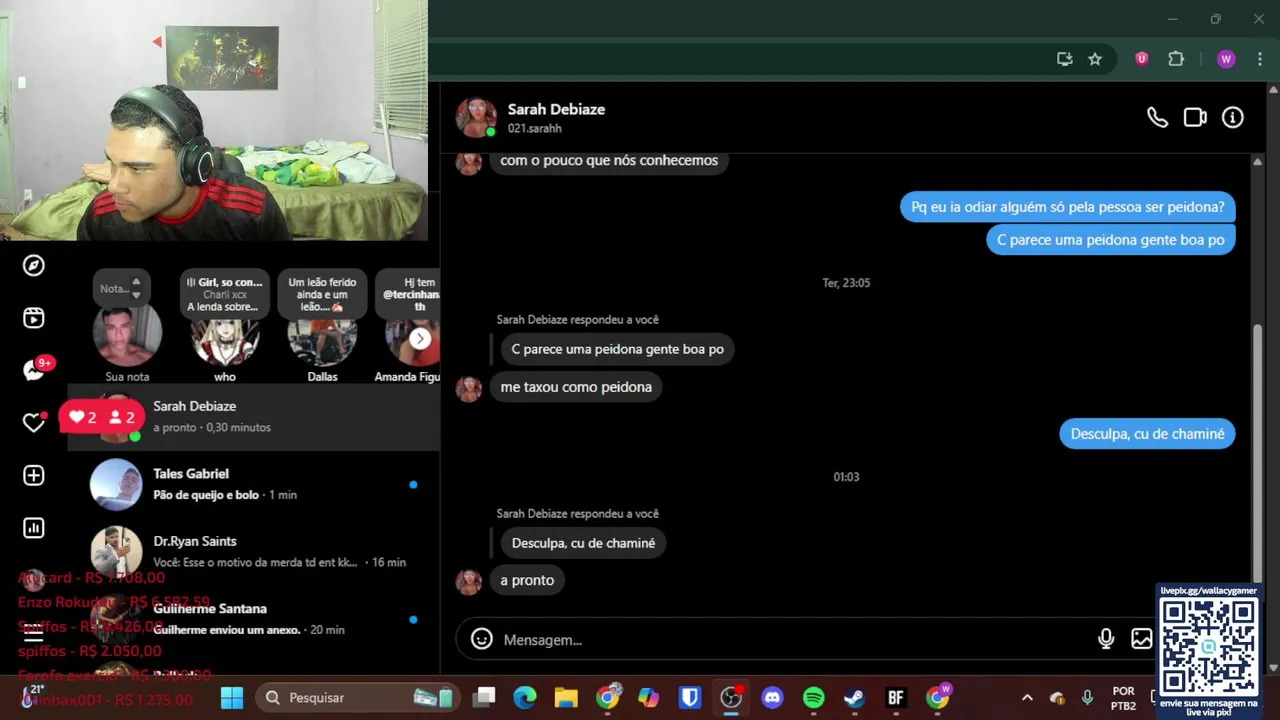
Task: Open Reels from the sidebar
Action: click(x=34, y=318)
